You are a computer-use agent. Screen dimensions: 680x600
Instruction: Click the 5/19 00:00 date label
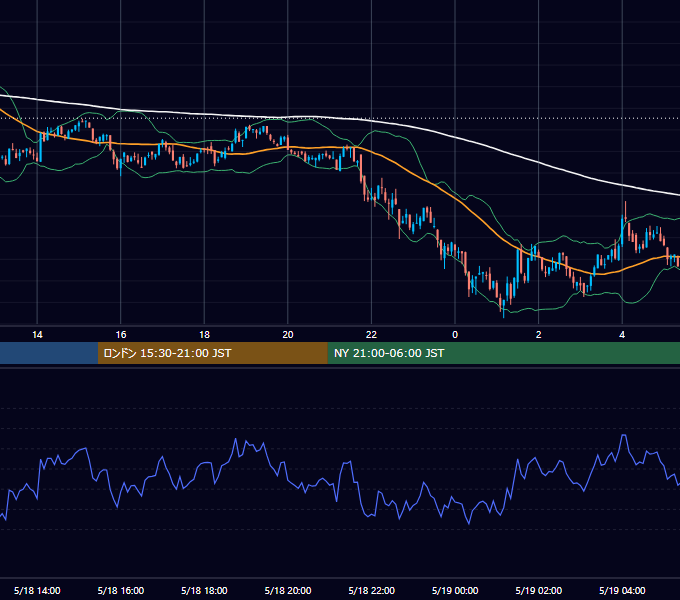[455, 590]
